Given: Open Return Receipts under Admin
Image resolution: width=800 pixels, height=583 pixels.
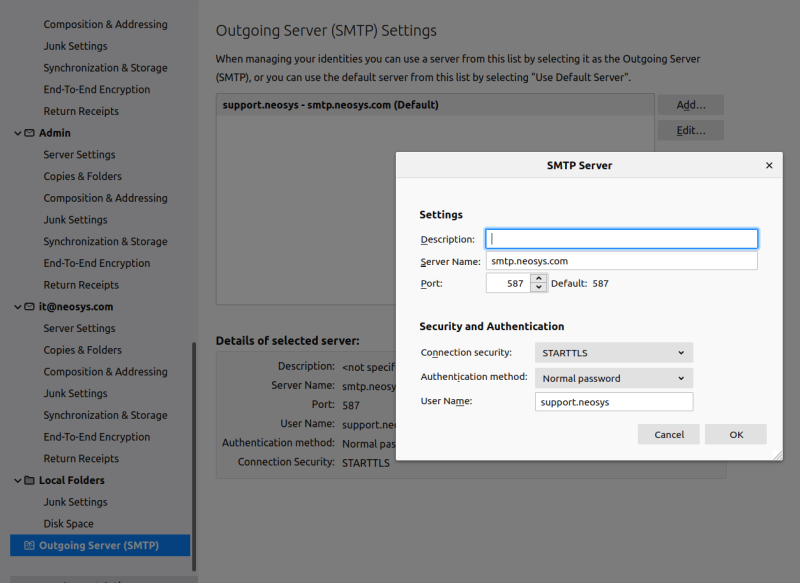Looking at the screenshot, I should coord(81,285).
